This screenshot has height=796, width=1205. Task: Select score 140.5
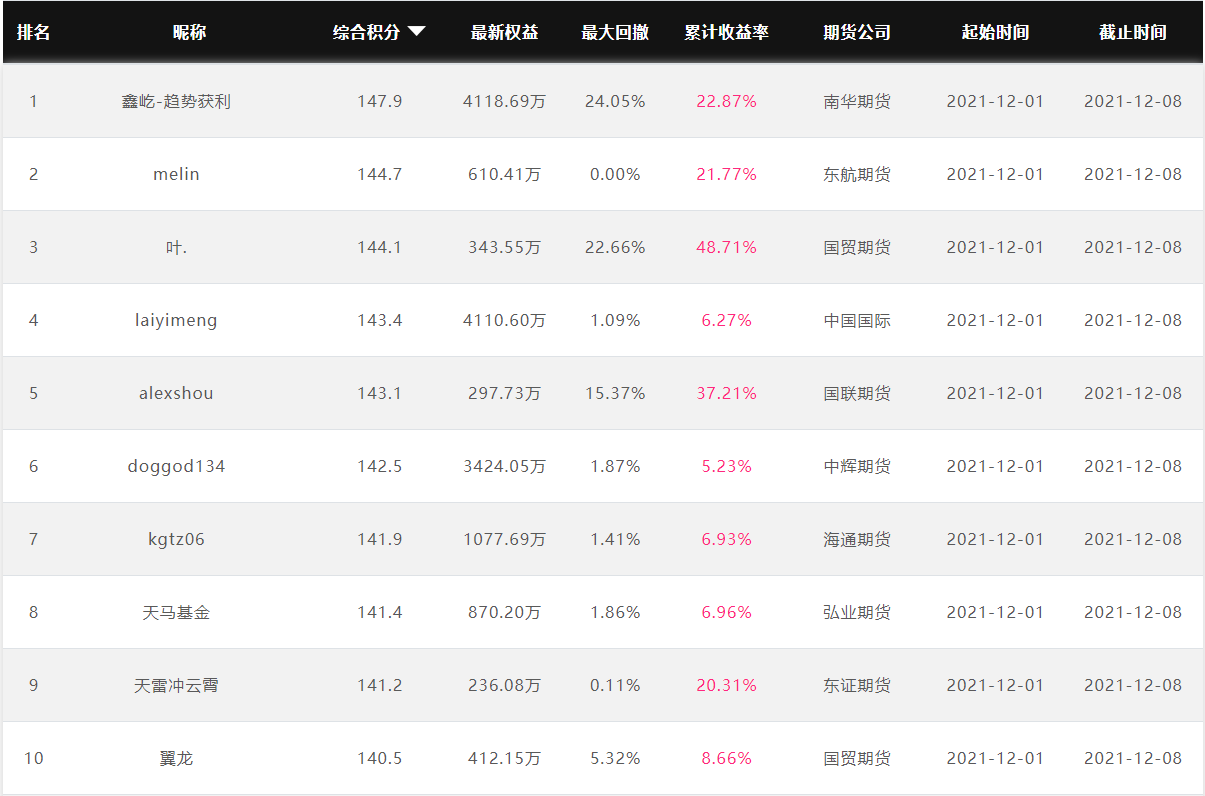click(380, 758)
